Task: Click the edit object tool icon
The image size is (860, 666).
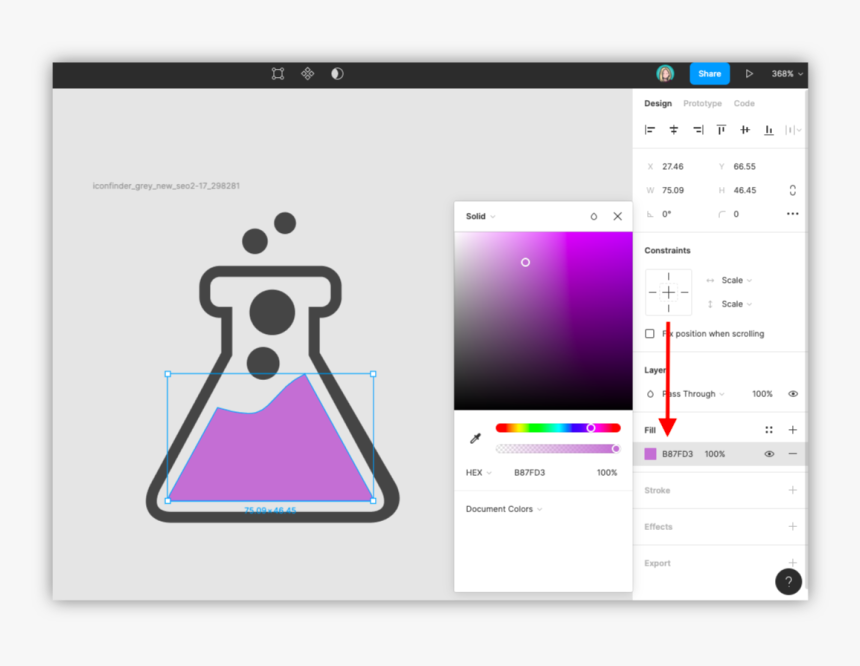Action: point(278,74)
